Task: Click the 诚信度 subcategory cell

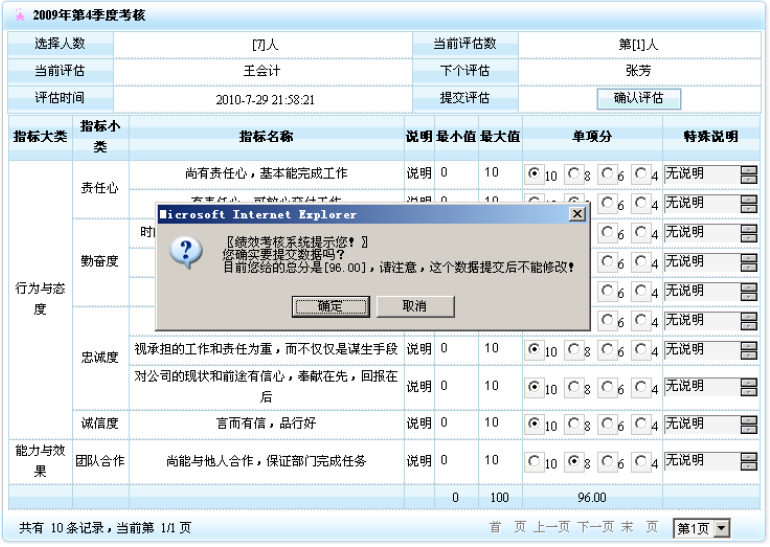Action: pos(100,423)
